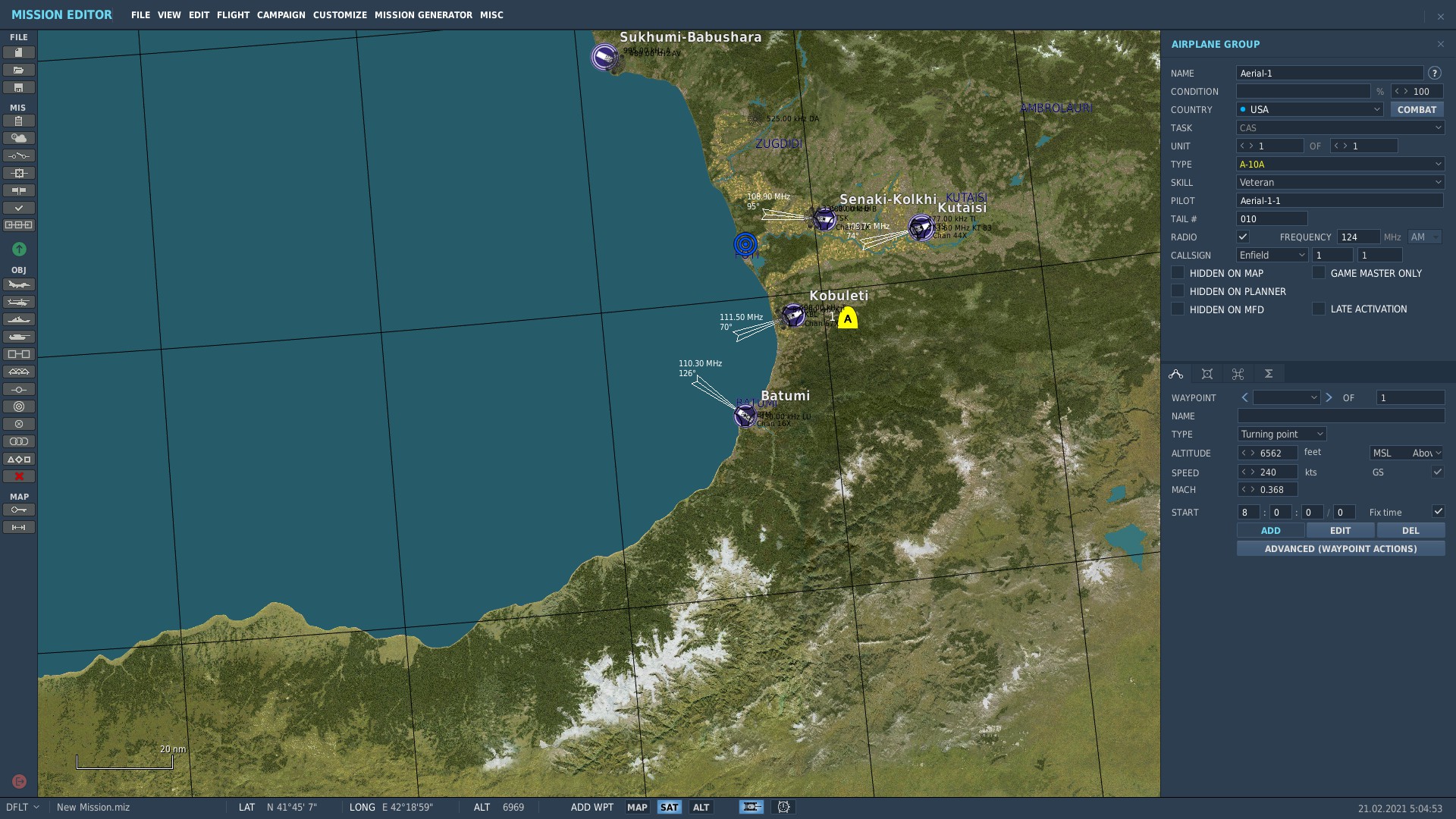Enable Hidden on Map checkbox
Image resolution: width=1456 pixels, height=819 pixels.
[1178, 273]
